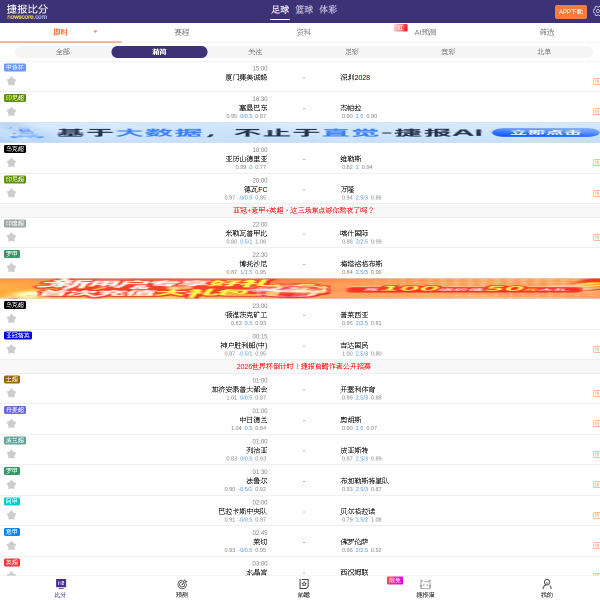Star the 神户胜利船(中) vs 吉达国民 match
The width and height of the screenshot is (600, 600).
(12, 349)
